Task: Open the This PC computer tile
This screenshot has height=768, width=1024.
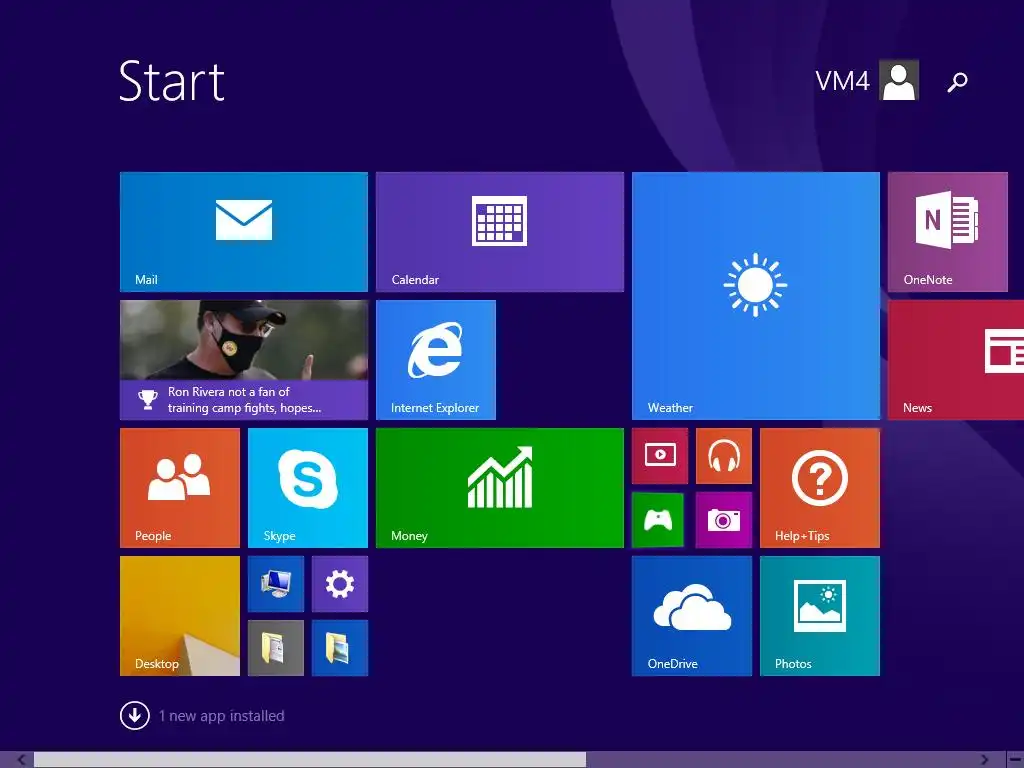Action: [276, 584]
